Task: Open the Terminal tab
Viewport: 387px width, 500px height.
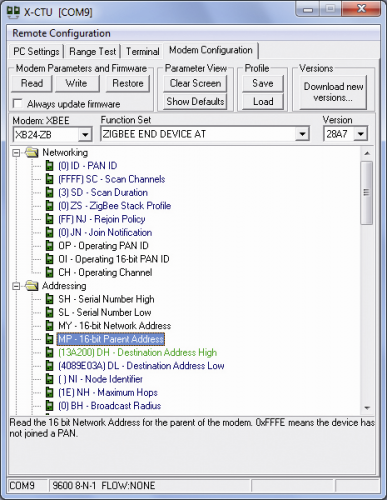Action: click(143, 52)
